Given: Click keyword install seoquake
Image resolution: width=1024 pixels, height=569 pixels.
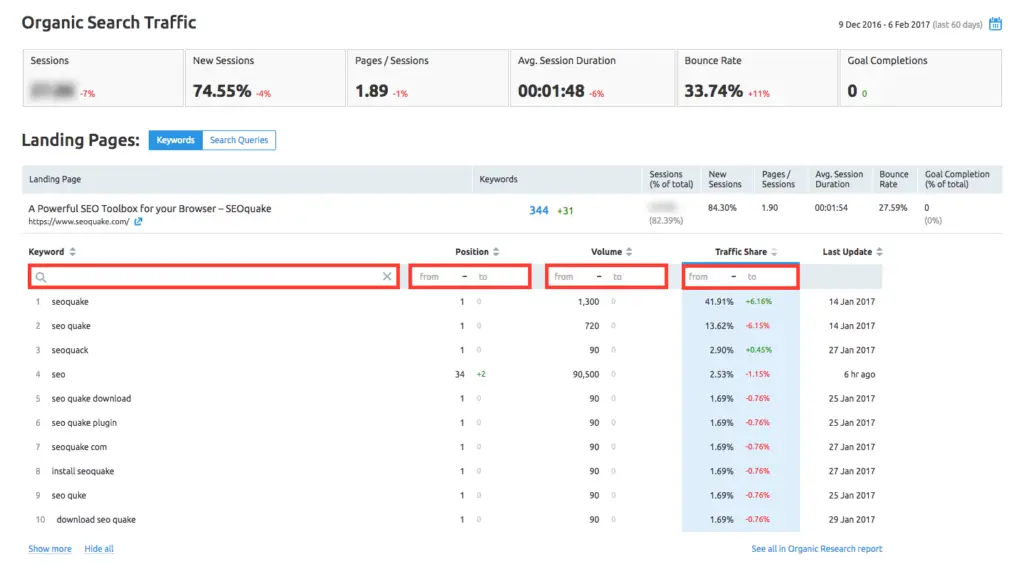Looking at the screenshot, I should (x=82, y=471).
